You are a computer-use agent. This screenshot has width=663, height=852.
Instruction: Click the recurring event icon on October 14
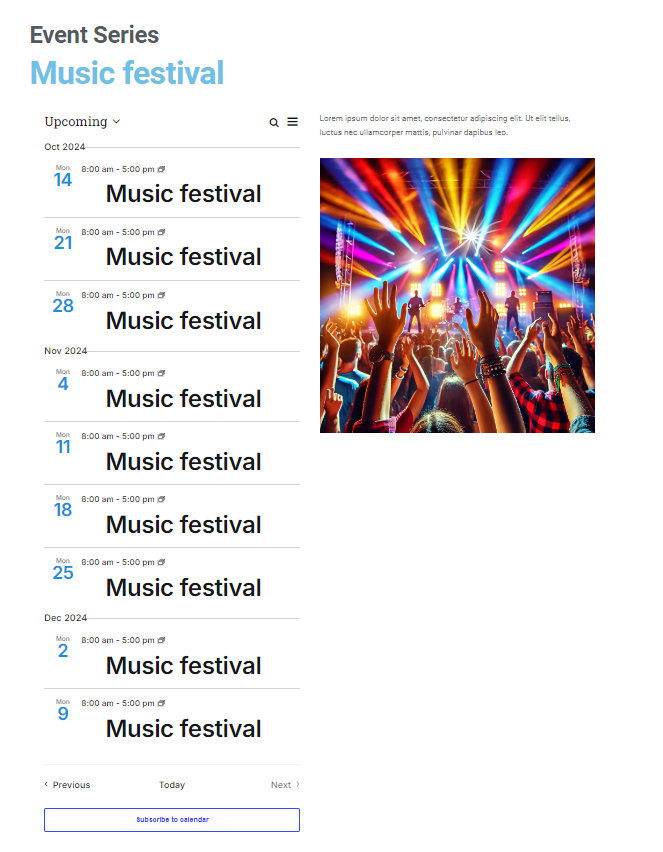163,169
